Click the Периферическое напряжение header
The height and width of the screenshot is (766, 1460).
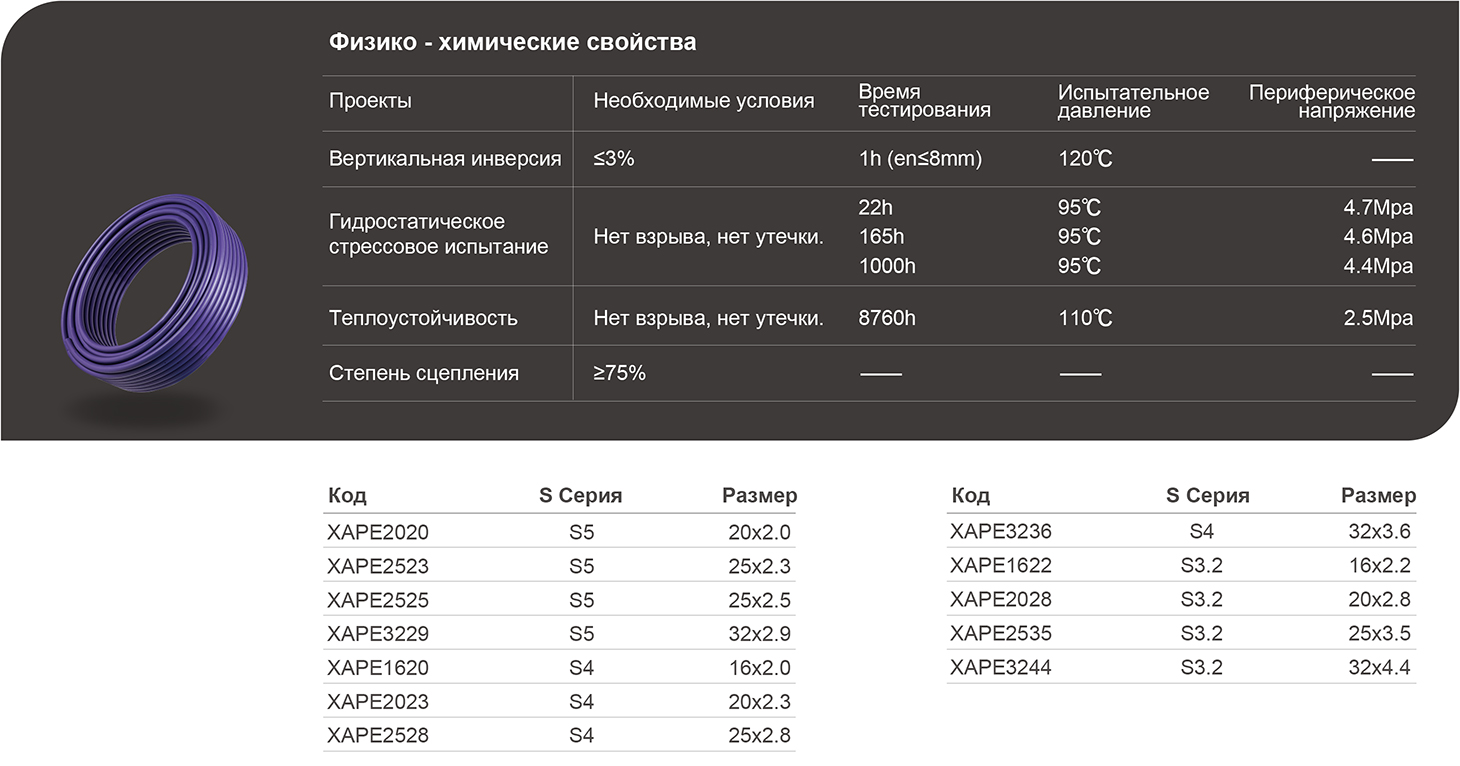point(1332,101)
